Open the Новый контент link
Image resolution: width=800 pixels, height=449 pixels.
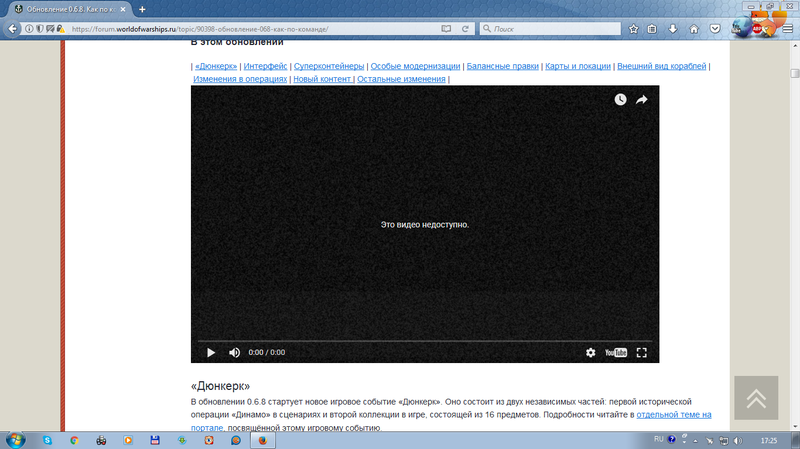322,79
